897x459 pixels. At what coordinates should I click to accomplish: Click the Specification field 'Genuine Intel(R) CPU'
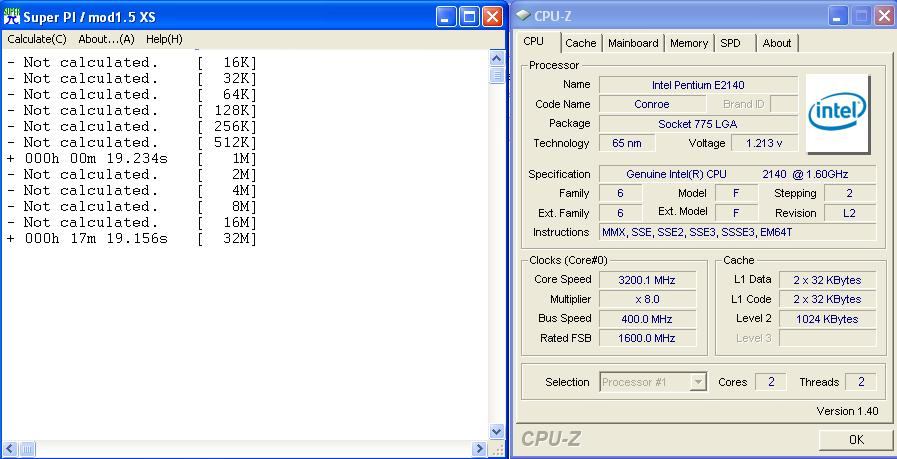tap(737, 174)
